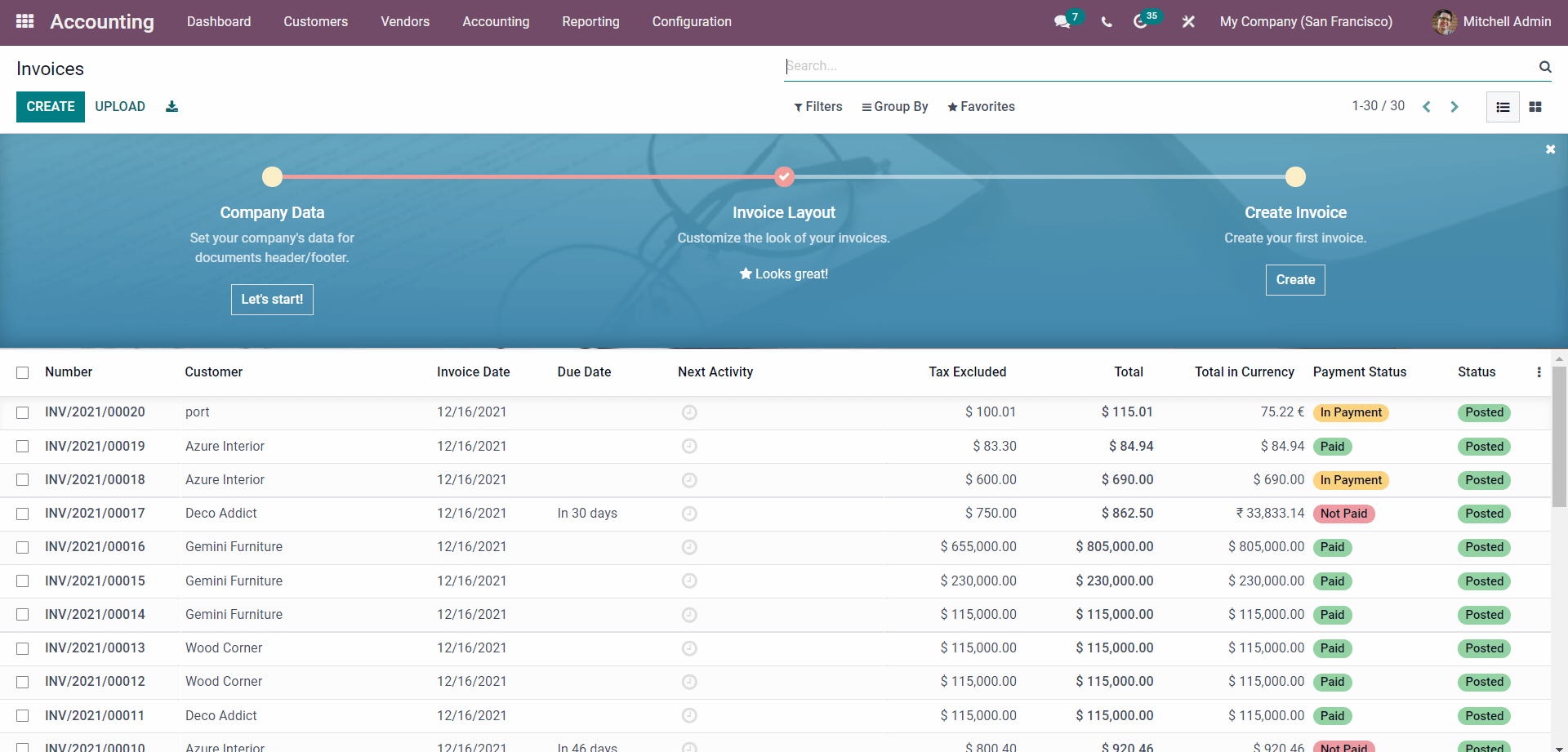Click activity clock for INV/2021/00020

coord(689,412)
